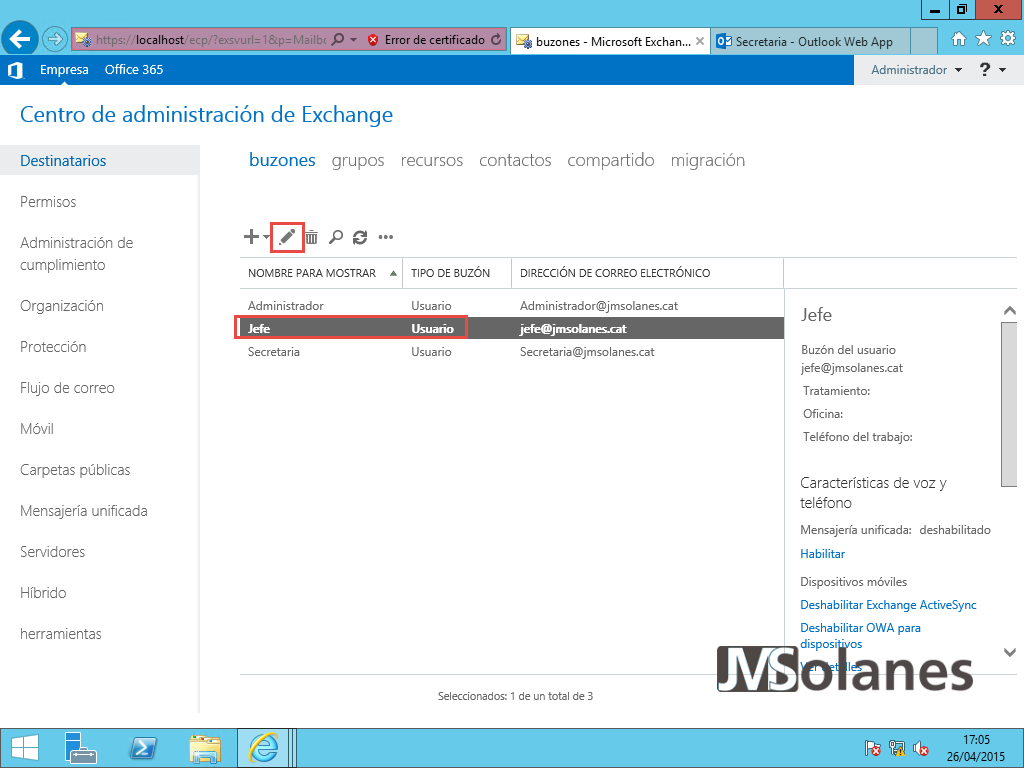Image resolution: width=1024 pixels, height=768 pixels.
Task: Click DIRECCIÓN DE CORREO ELECTRÓNICO column header
Action: click(647, 273)
